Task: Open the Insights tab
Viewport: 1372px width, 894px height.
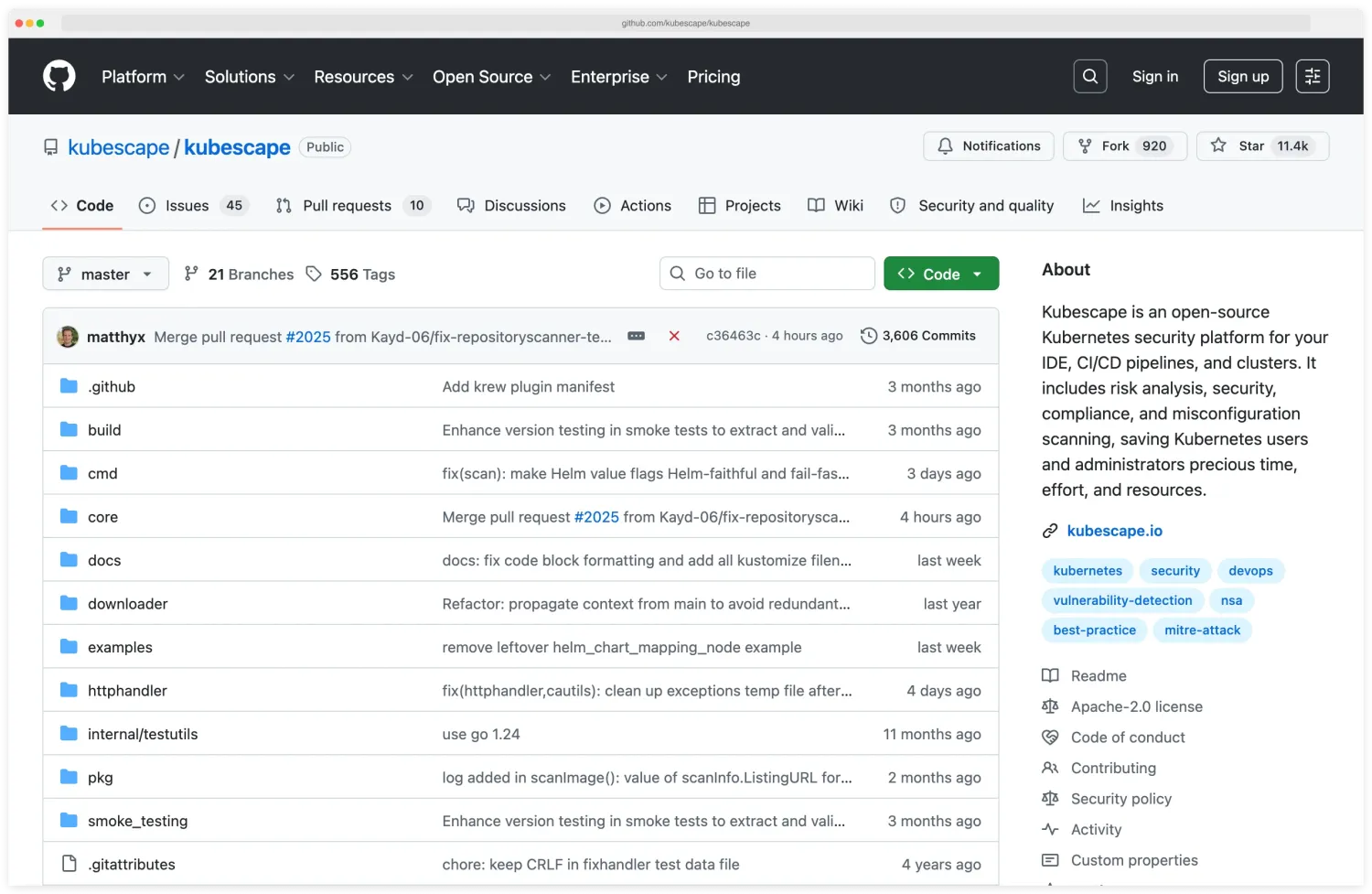Action: coord(1123,206)
